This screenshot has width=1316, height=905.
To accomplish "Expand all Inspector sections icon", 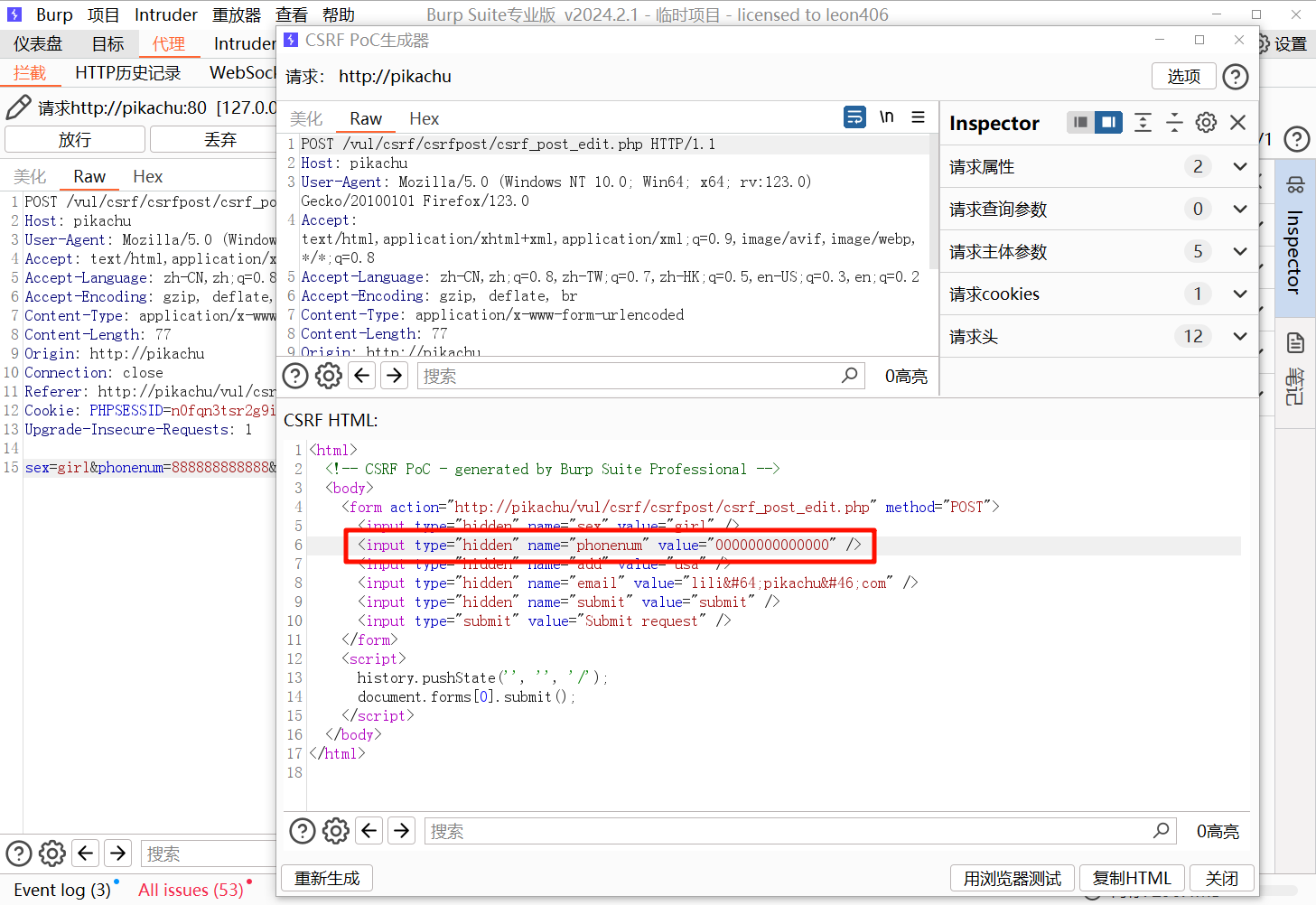I will point(1143,122).
